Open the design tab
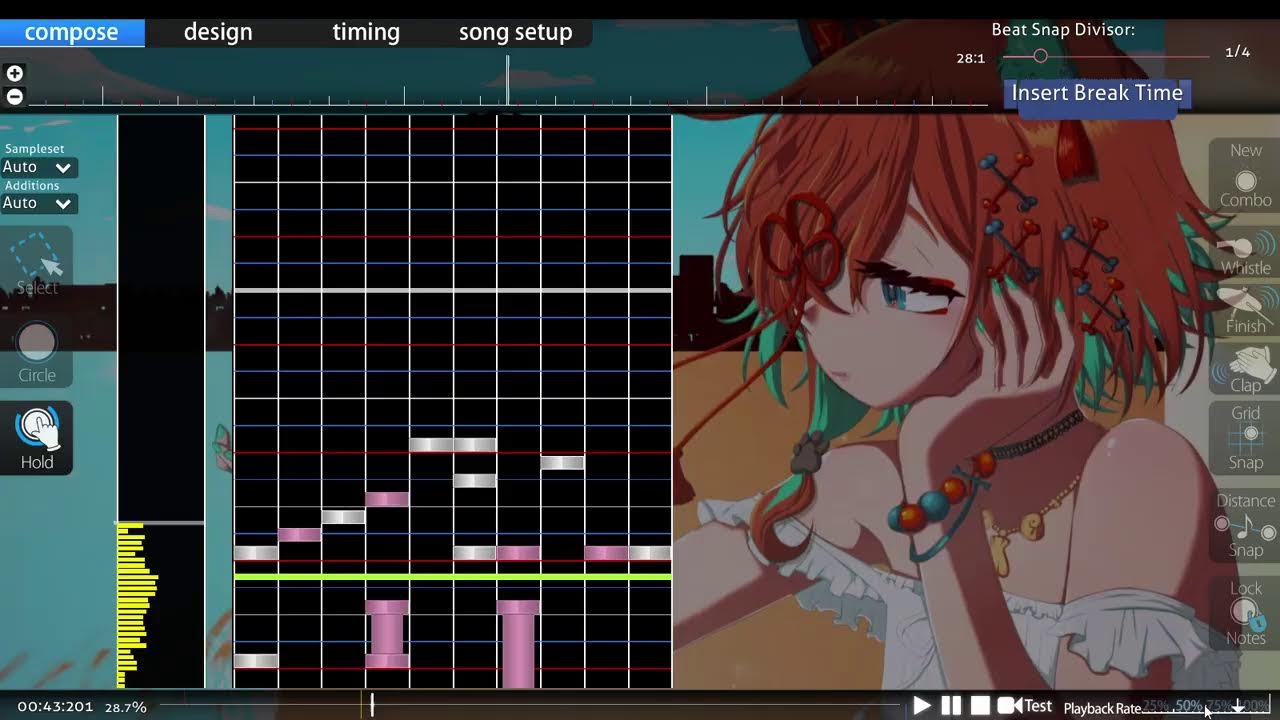The image size is (1280, 720). click(x=218, y=32)
